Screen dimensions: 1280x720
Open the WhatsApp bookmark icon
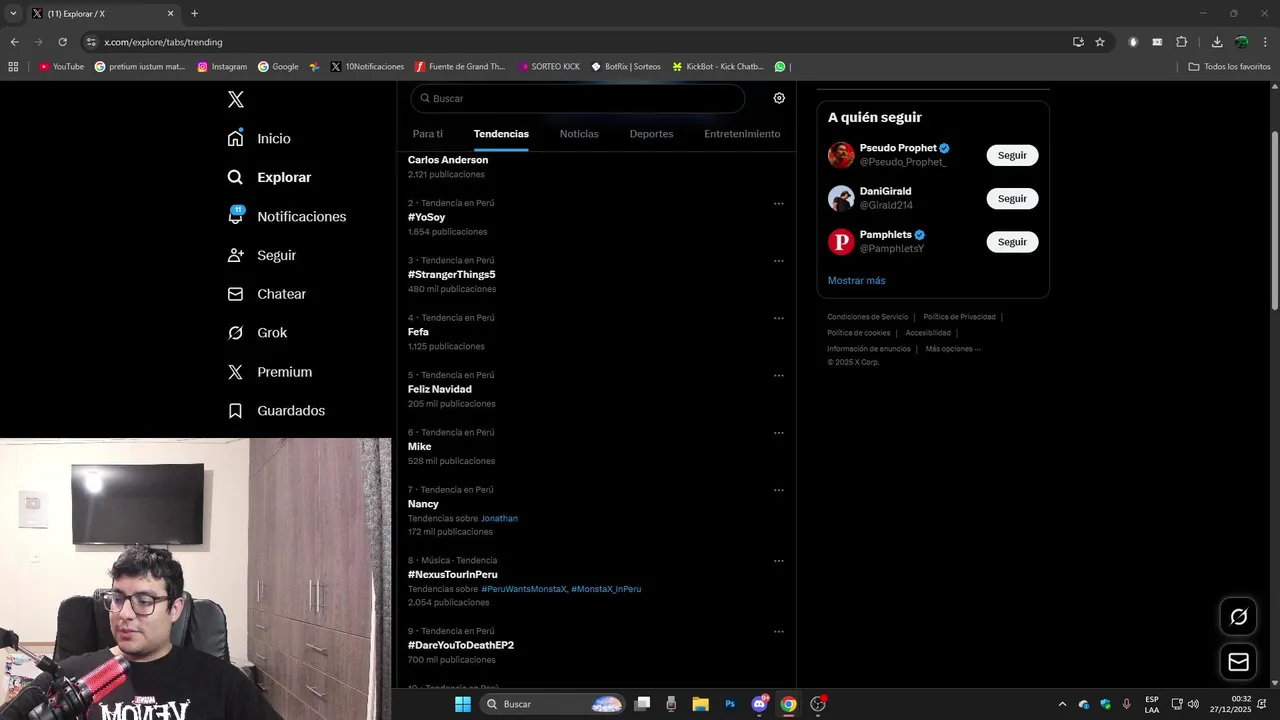coord(780,67)
